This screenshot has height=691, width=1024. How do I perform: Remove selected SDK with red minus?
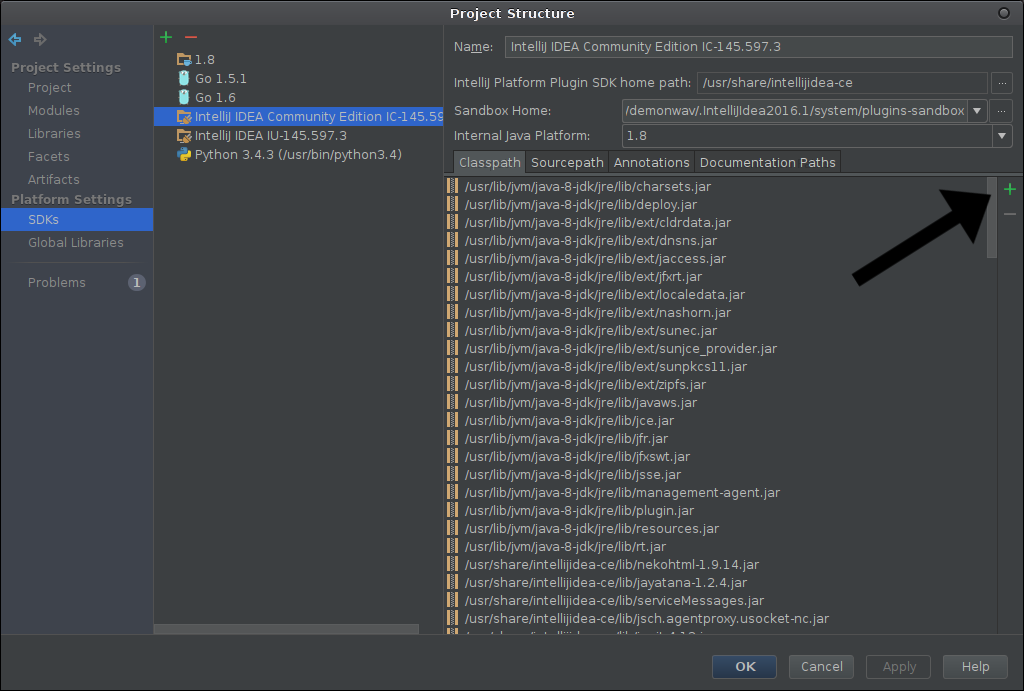(191, 37)
